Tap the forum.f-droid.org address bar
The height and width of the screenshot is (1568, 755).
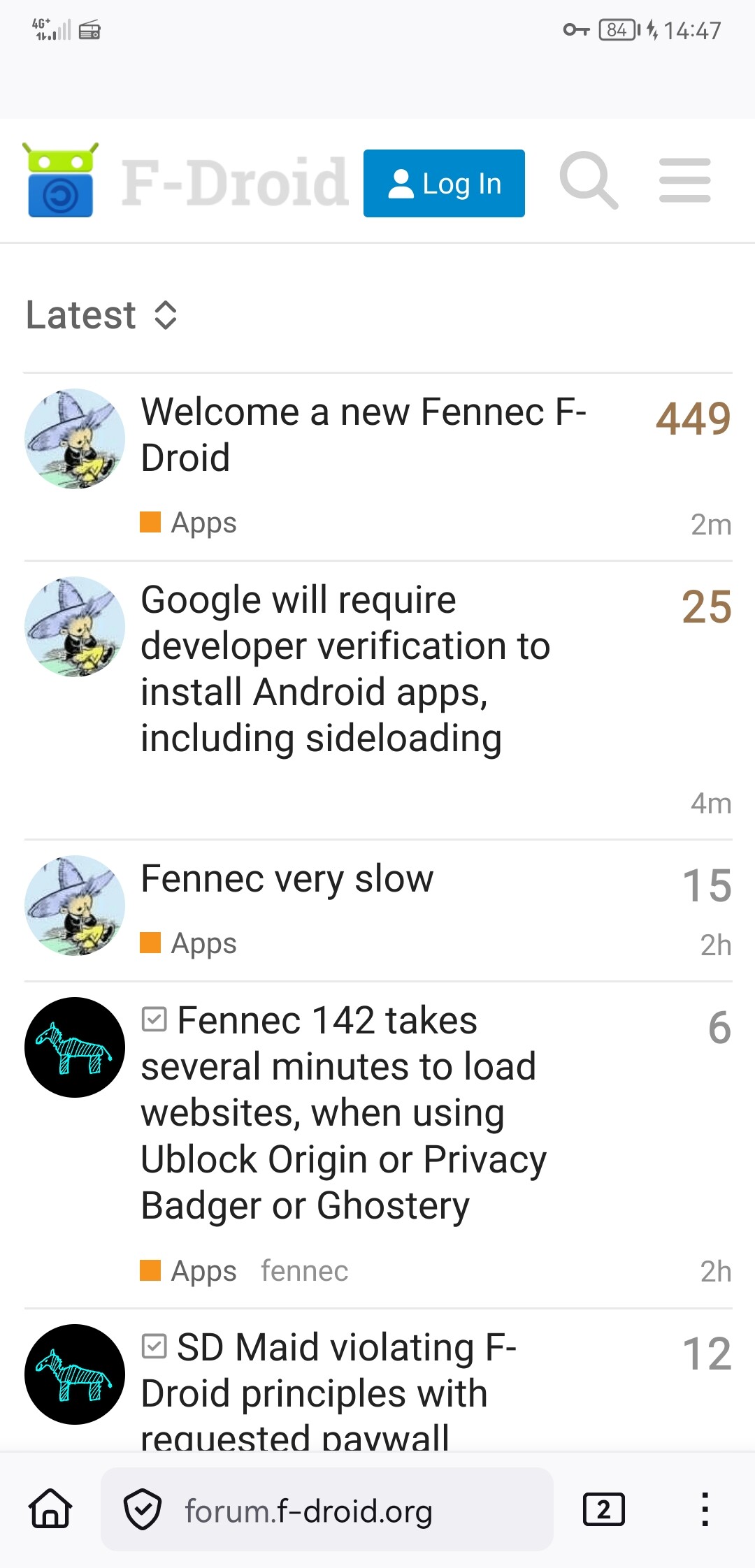(x=308, y=1511)
